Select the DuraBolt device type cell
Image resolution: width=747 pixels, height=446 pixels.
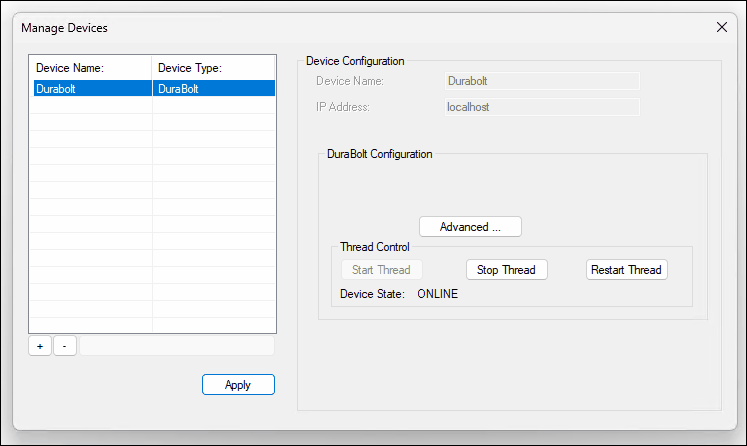coord(214,89)
